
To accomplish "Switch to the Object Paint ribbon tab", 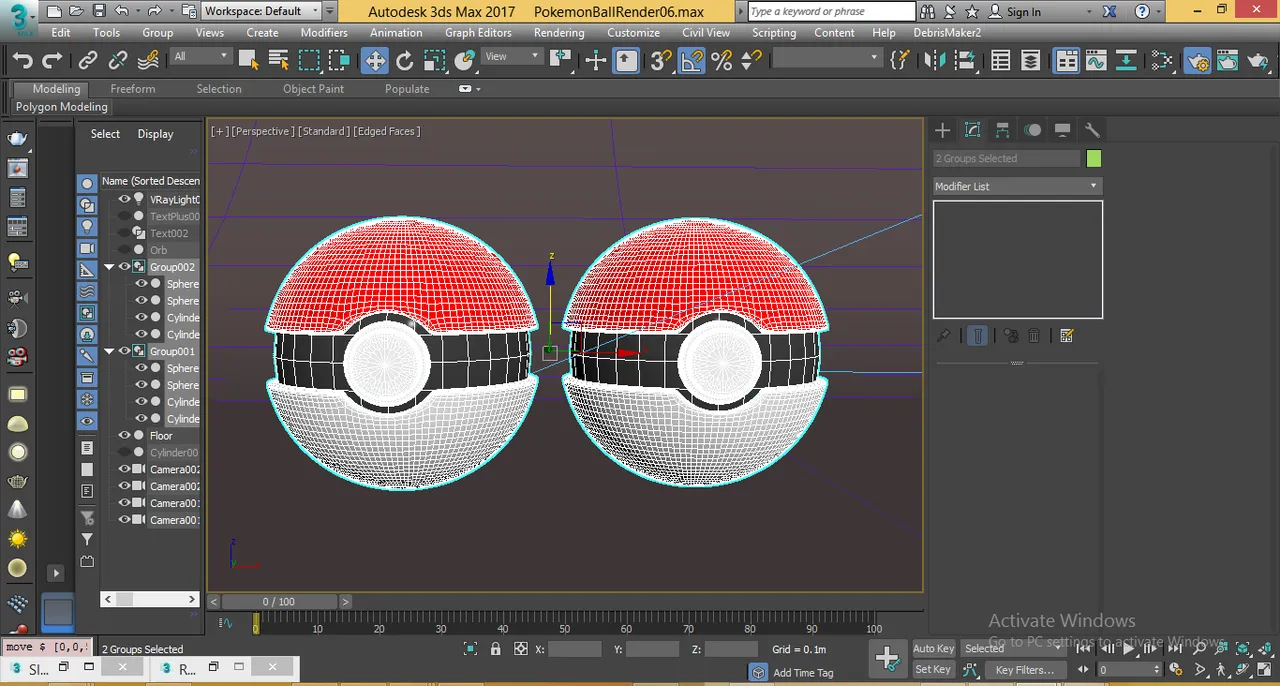I will coord(313,89).
